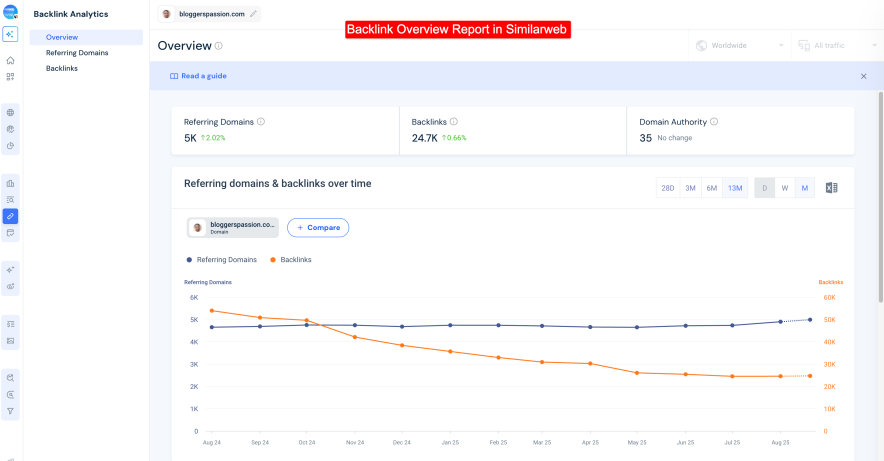884x461 pixels.
Task: Click the 5K referring domains value
Action: pos(191,138)
